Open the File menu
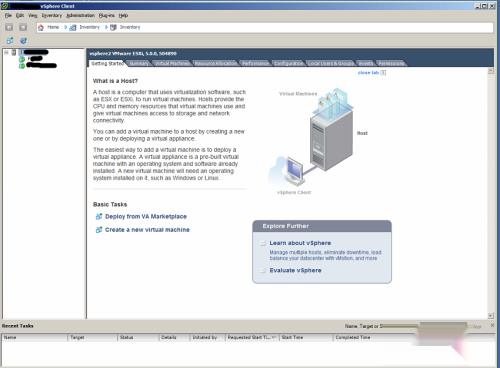The image size is (500, 368). pyautogui.click(x=8, y=15)
